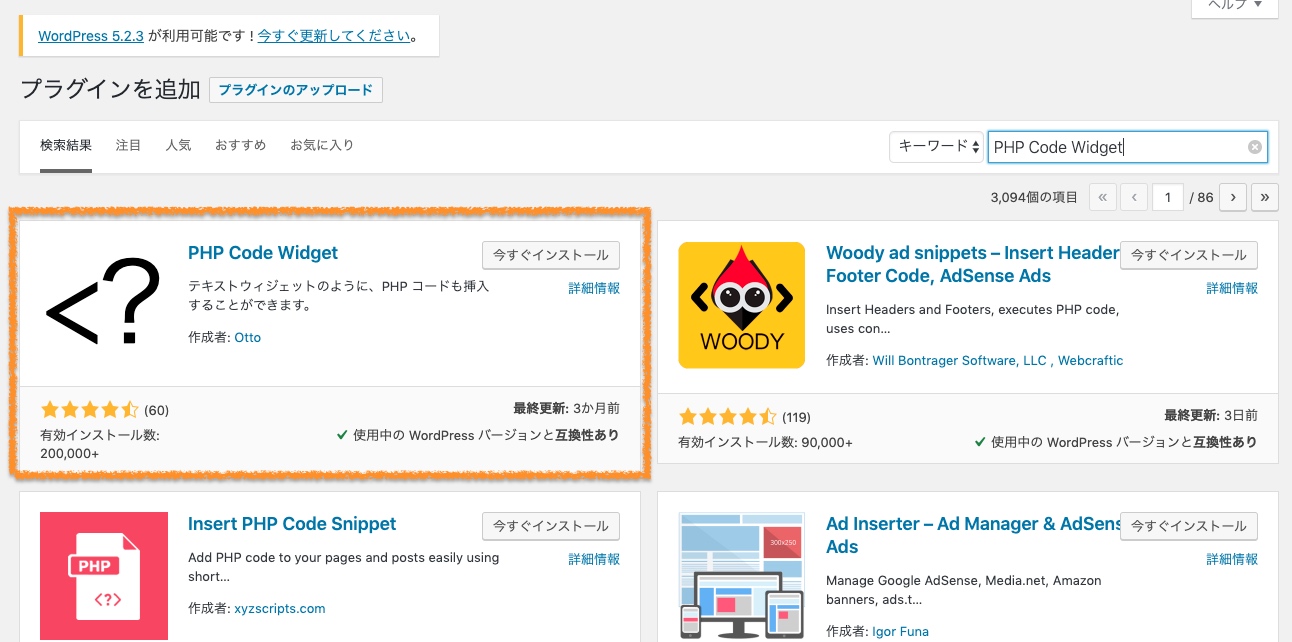Go to next page of results
The image size is (1292, 642).
click(x=1235, y=197)
